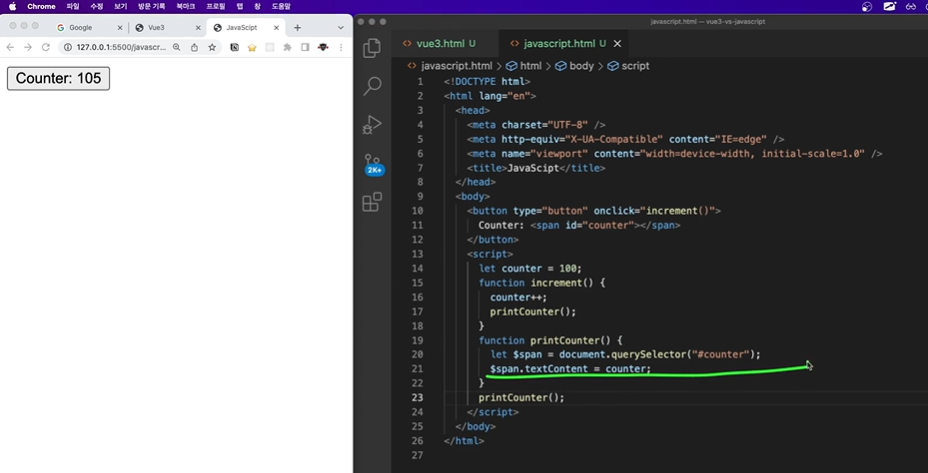
Task: Click the querySelector("#counter") code on line 20
Action: tap(685, 355)
